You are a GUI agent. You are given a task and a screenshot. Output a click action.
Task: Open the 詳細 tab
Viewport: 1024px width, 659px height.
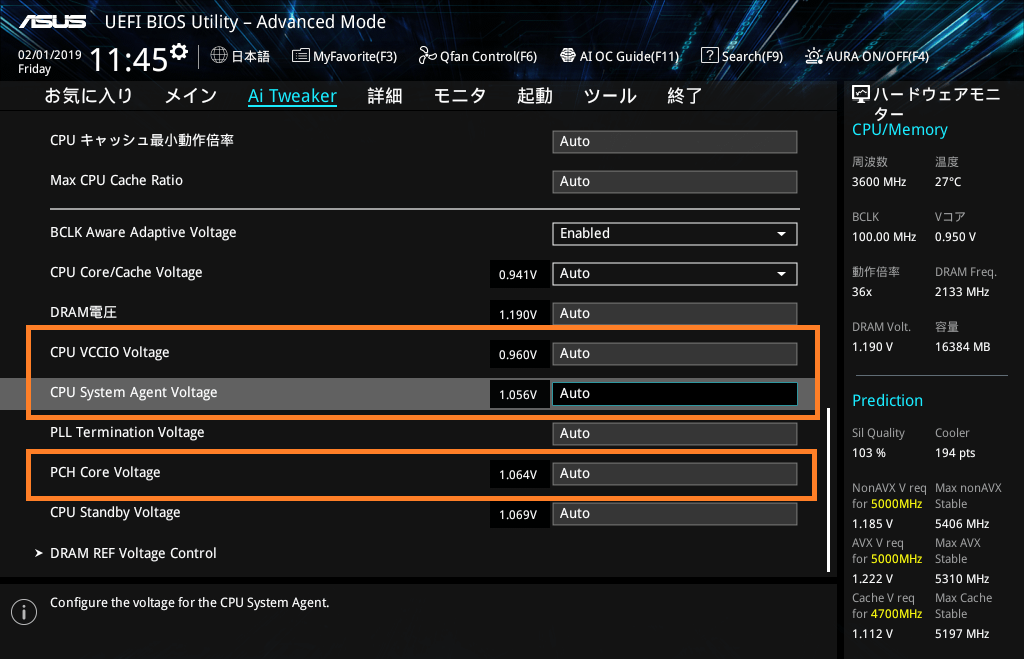(385, 96)
